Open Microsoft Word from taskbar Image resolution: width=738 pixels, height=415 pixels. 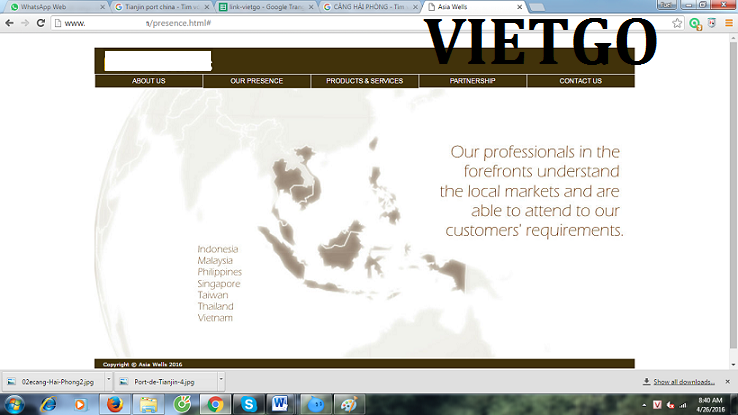tap(281, 404)
